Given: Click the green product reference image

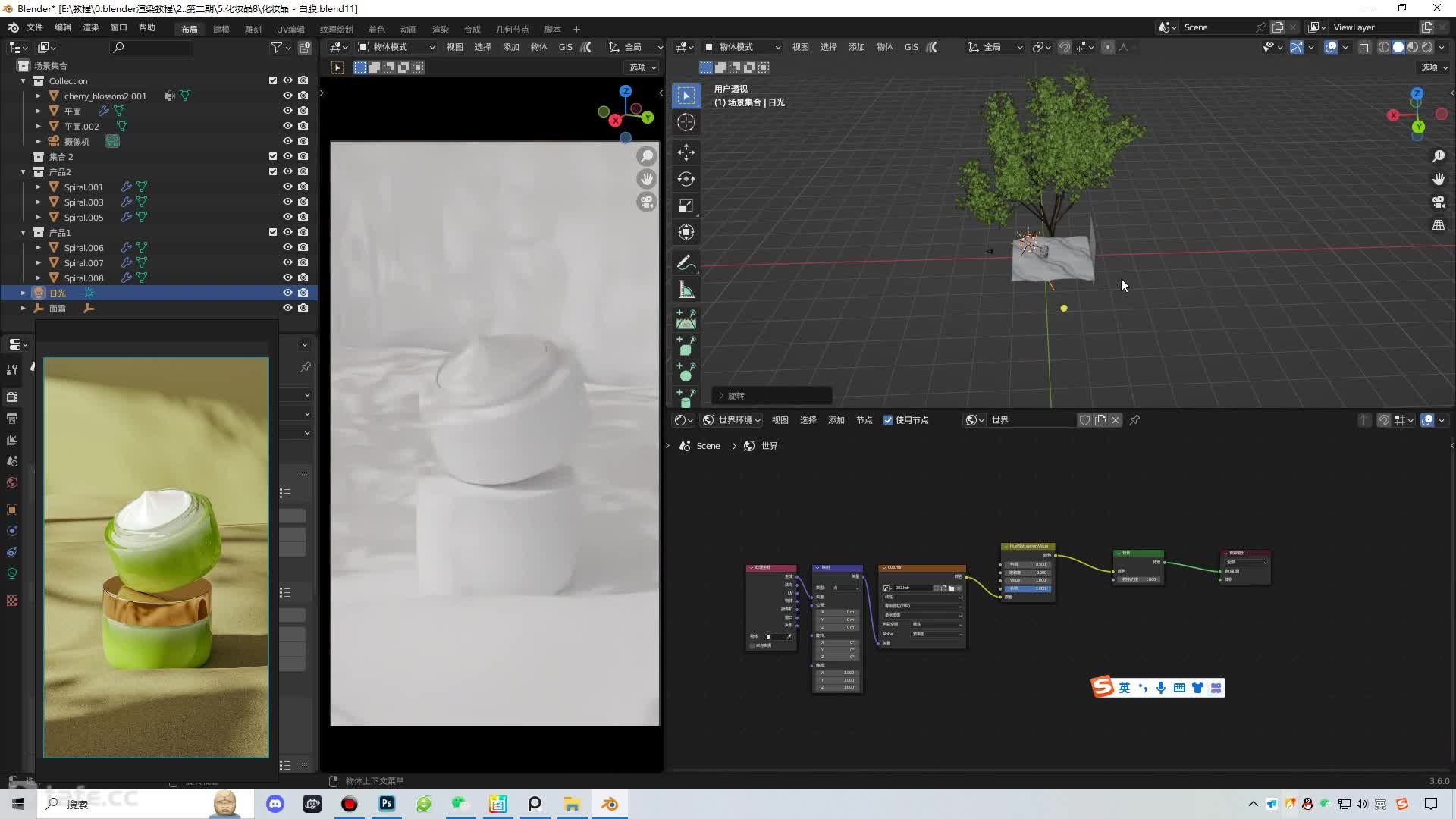Looking at the screenshot, I should pyautogui.click(x=156, y=557).
